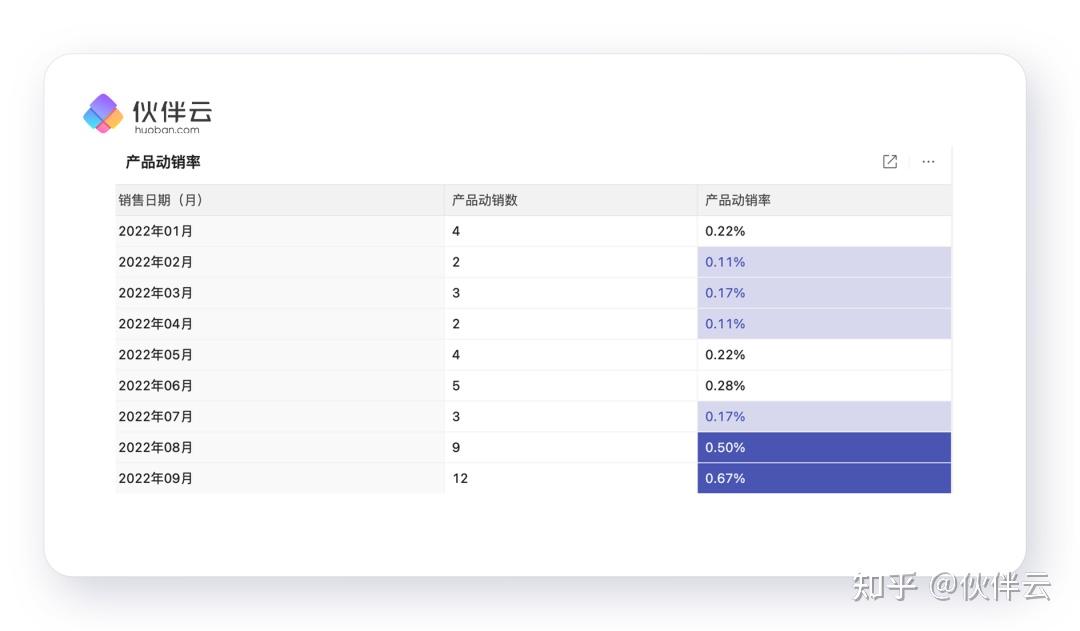
Task: Click the light purple 0.17% cell for 2022年03月
Action: click(x=824, y=293)
